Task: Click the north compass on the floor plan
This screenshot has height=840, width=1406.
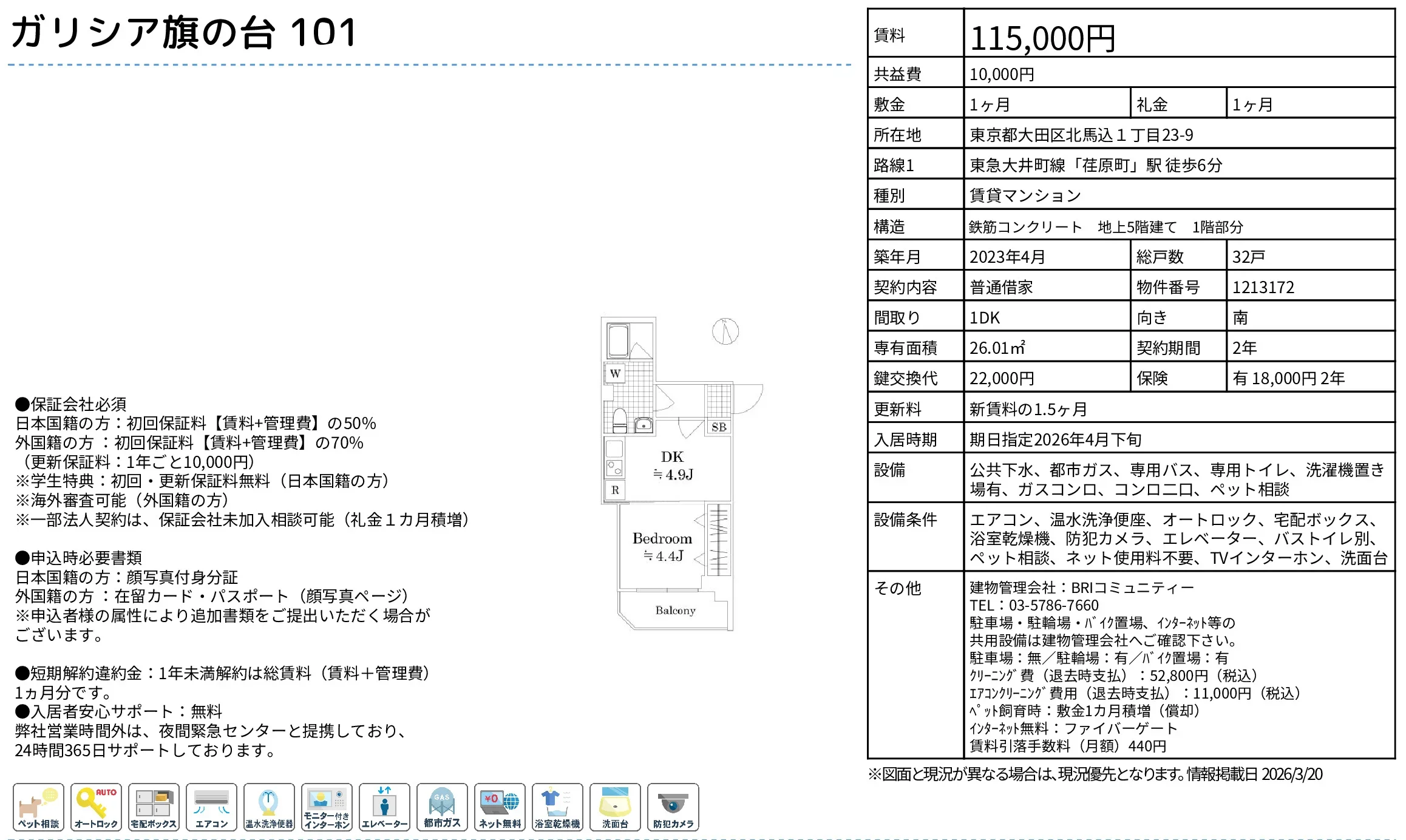Action: click(x=725, y=331)
